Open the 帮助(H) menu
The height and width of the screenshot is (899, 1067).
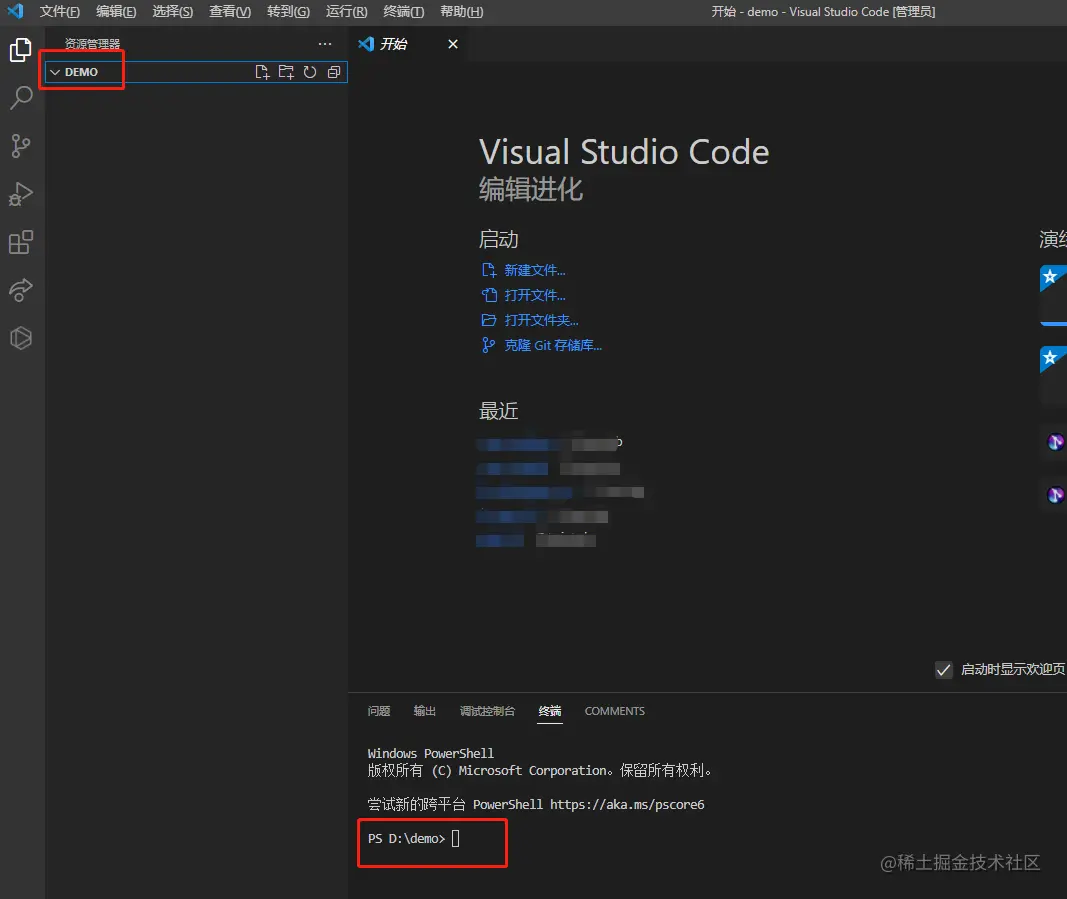[461, 12]
